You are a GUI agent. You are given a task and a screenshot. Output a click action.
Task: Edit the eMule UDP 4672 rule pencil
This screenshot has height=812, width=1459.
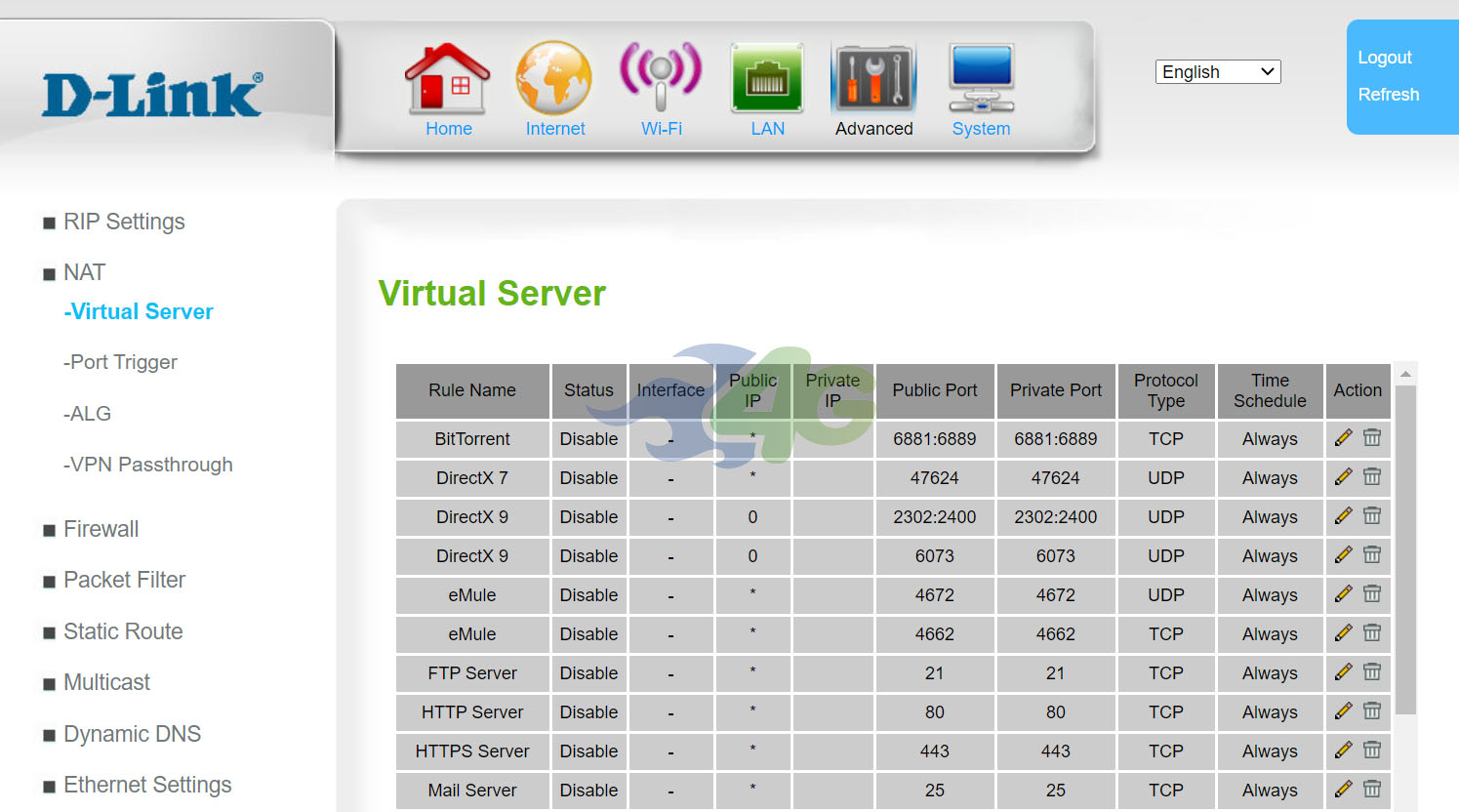click(x=1344, y=593)
